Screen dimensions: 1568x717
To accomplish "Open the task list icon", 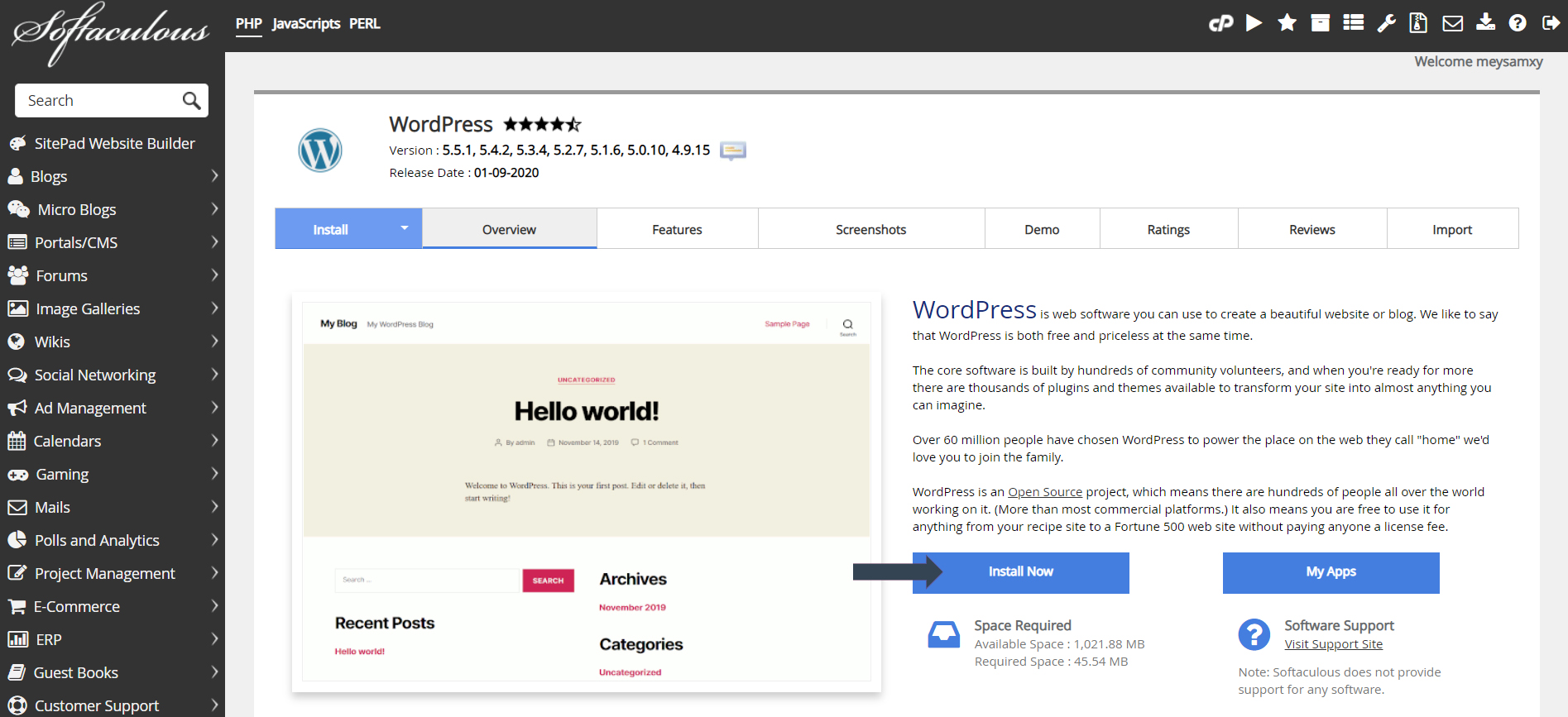I will [x=1354, y=23].
